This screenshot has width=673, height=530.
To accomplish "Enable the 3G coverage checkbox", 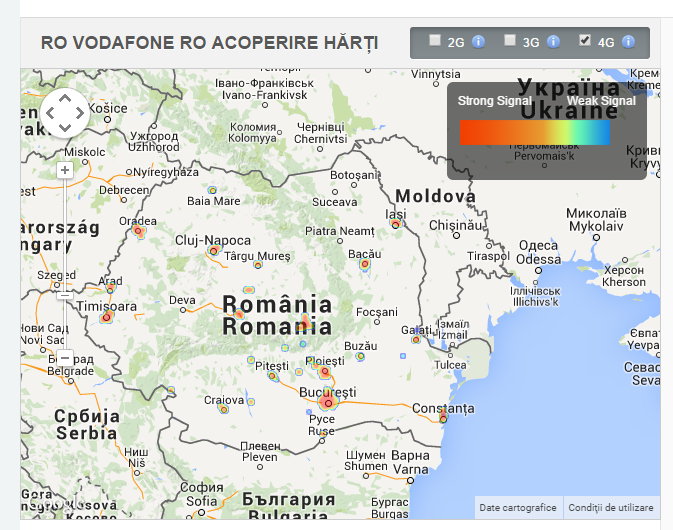I will (x=510, y=41).
